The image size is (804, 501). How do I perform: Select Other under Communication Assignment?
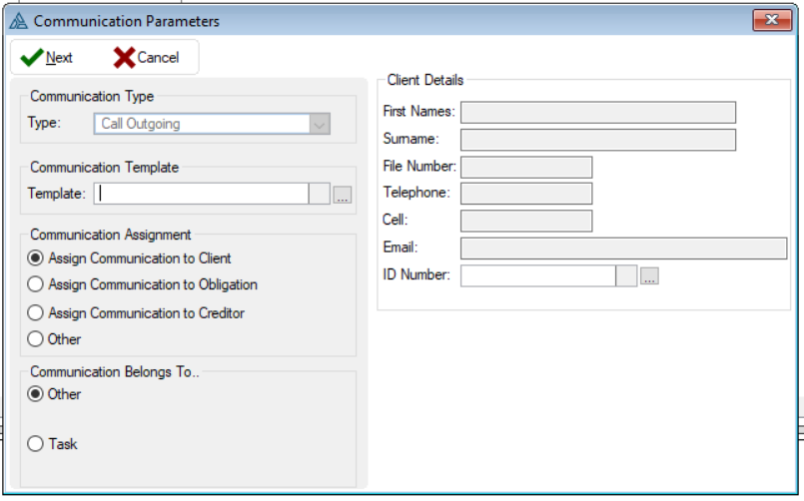(36, 339)
